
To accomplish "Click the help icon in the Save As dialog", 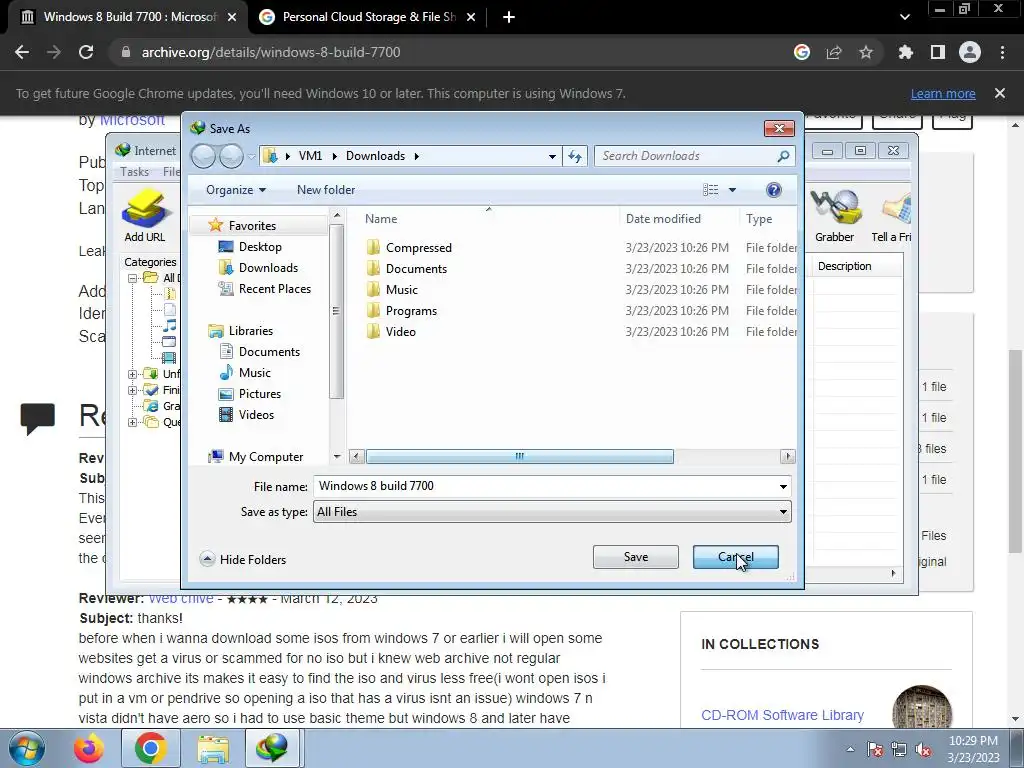I will click(774, 190).
